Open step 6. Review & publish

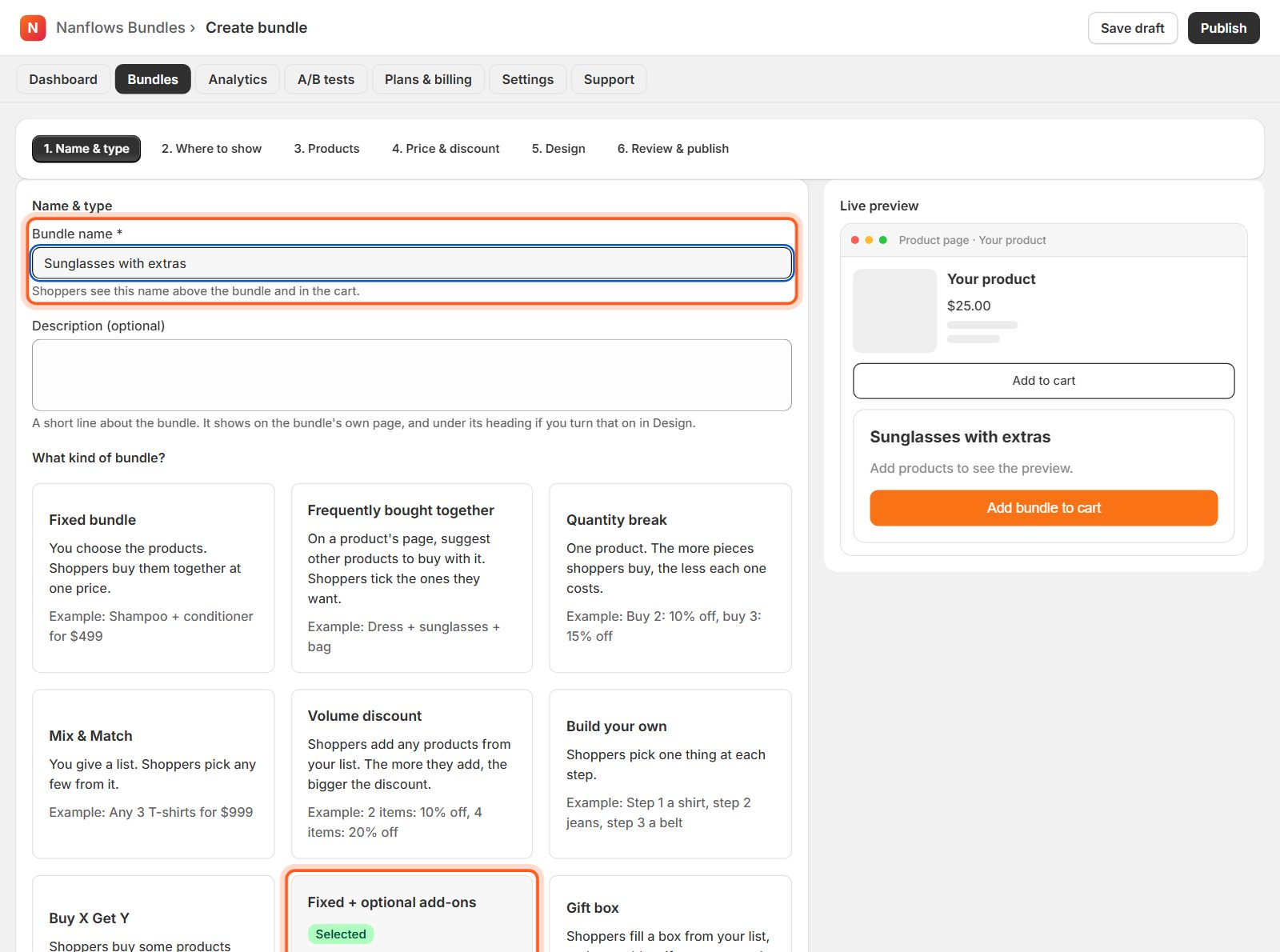point(673,149)
